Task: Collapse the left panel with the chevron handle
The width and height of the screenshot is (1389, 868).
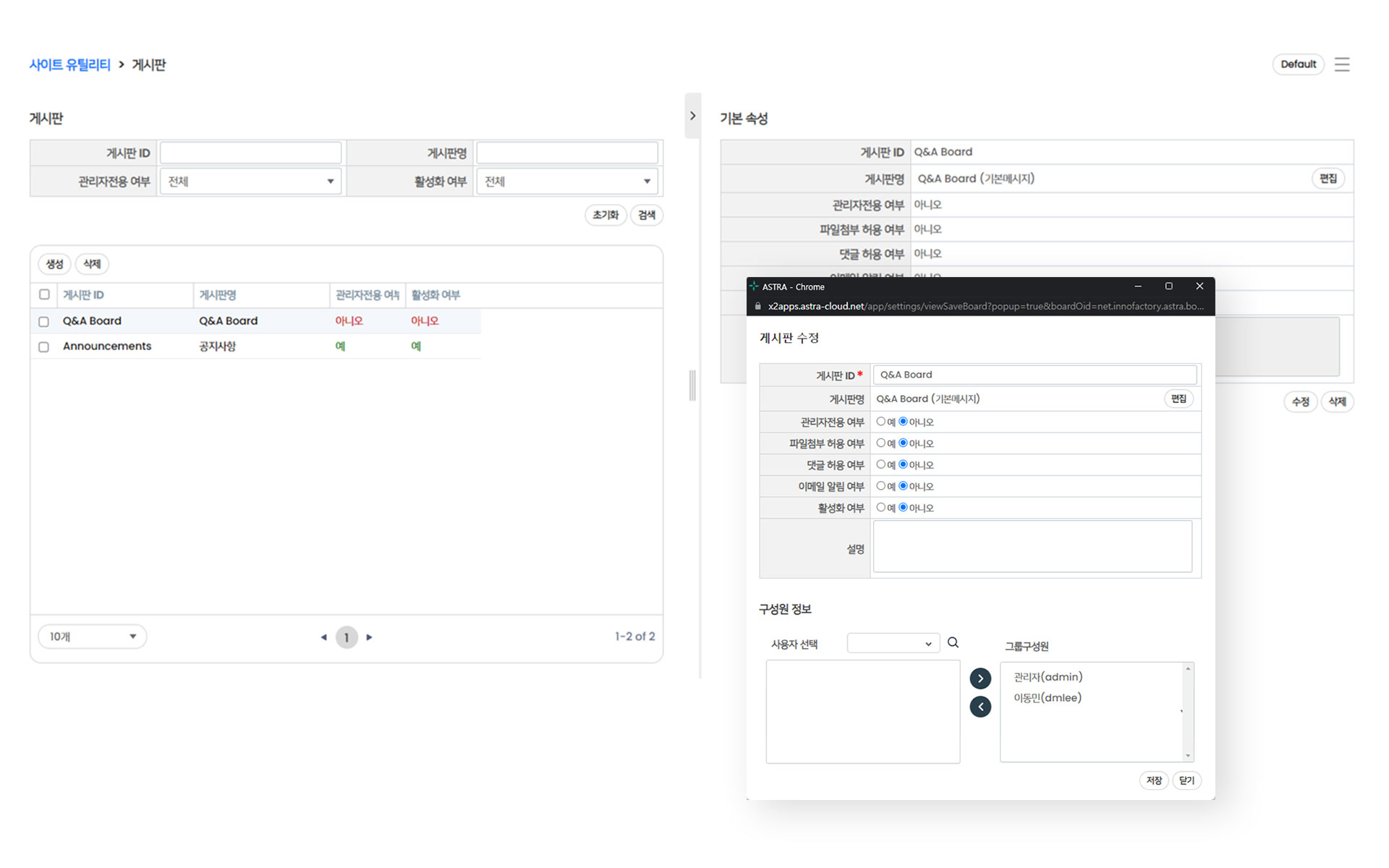Action: (692, 116)
